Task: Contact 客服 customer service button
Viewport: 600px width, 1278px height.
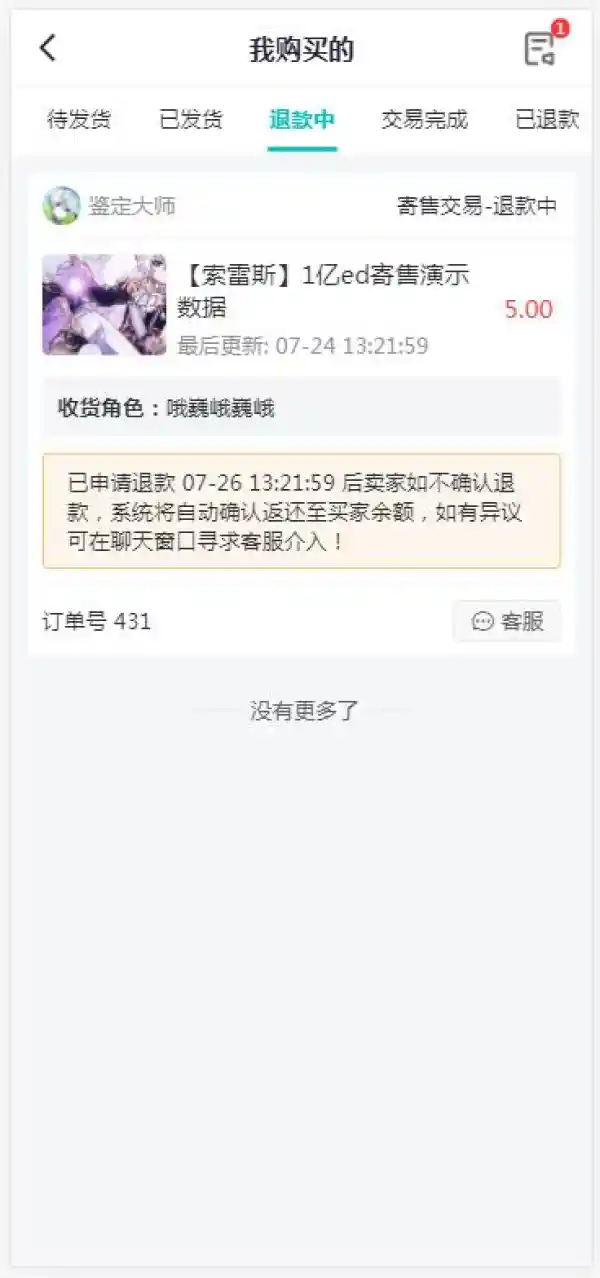Action: [507, 621]
